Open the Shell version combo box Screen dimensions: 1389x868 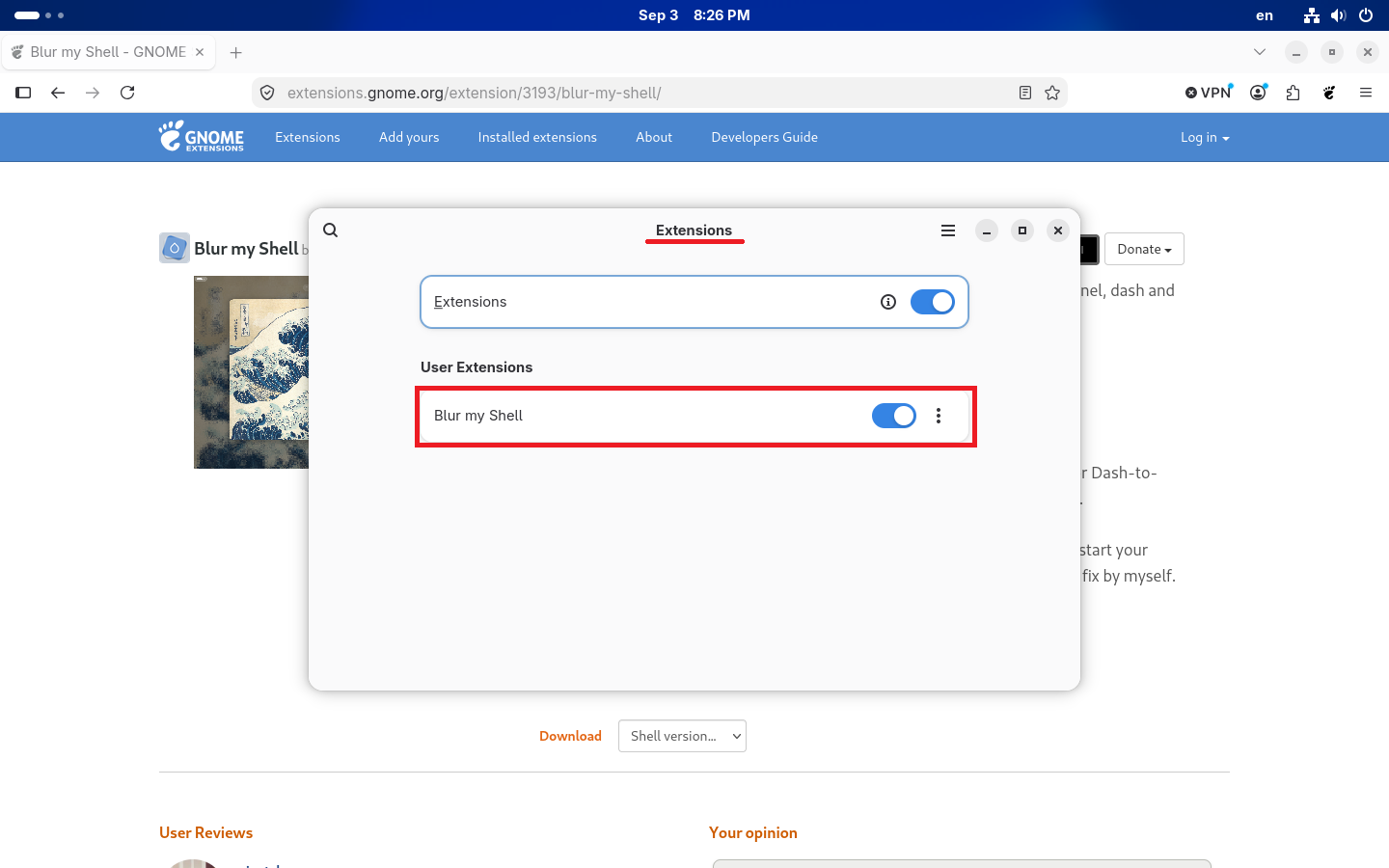coord(682,736)
